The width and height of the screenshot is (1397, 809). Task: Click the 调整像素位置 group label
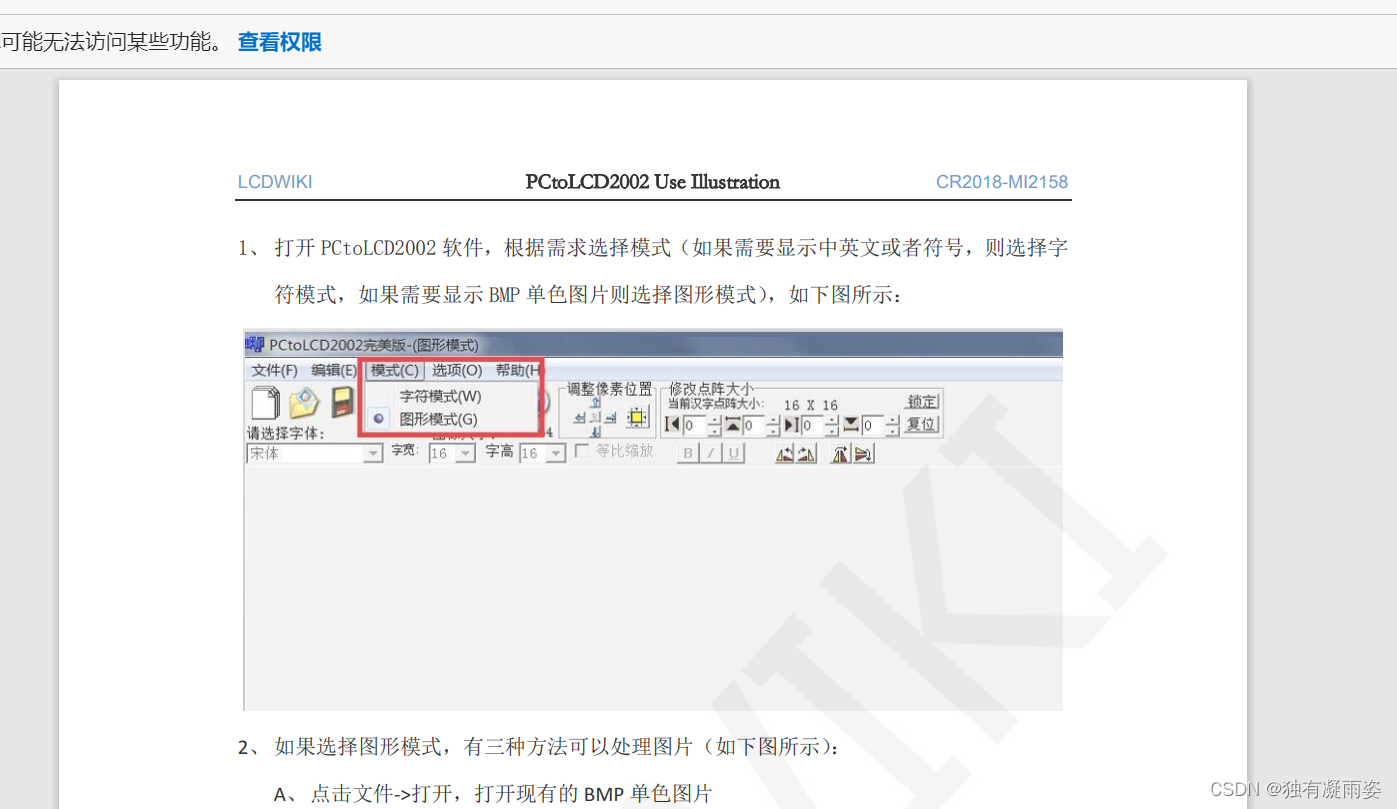(609, 388)
